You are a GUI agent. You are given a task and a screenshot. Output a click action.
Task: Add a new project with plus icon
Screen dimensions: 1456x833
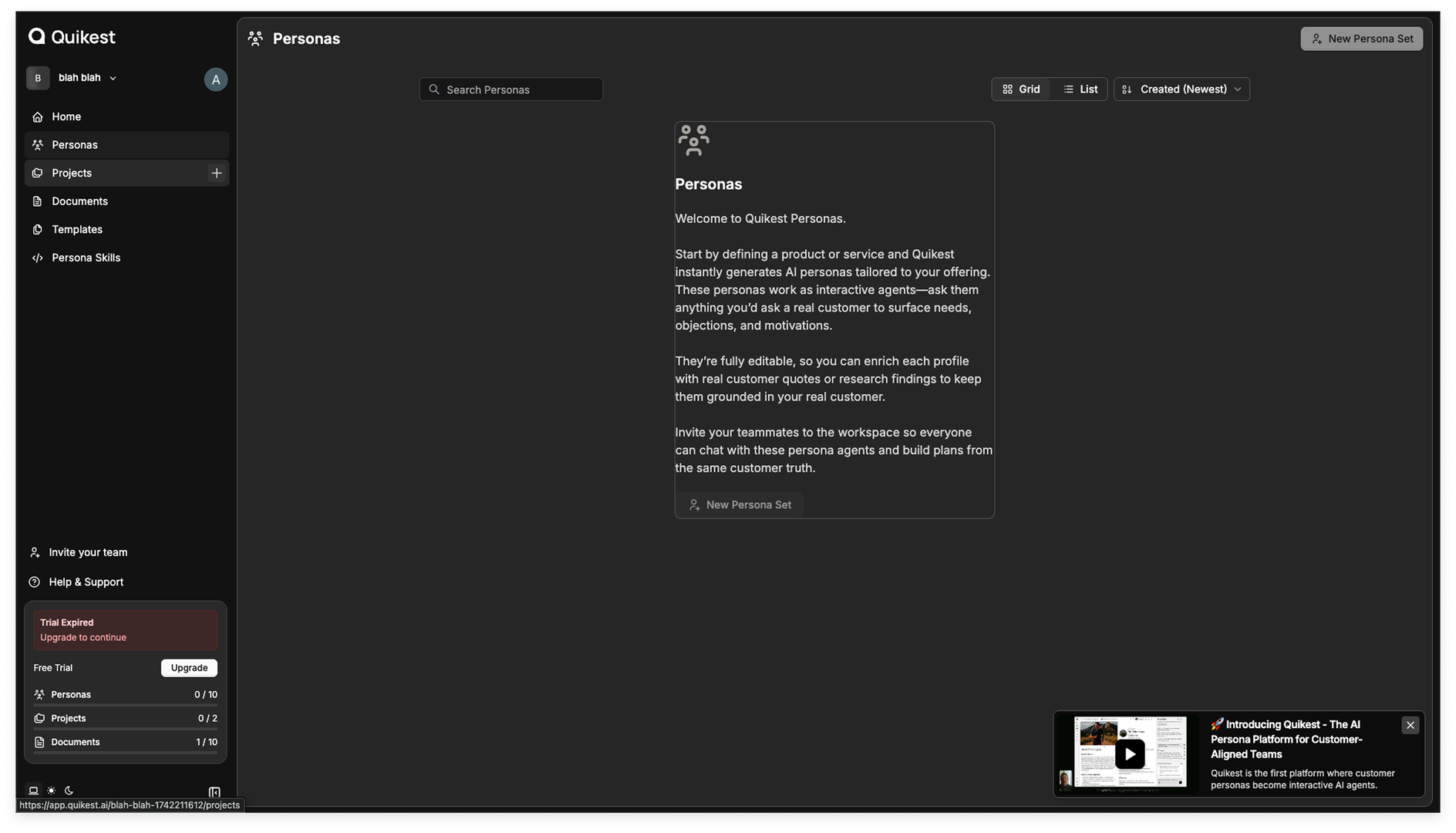pyautogui.click(x=217, y=173)
